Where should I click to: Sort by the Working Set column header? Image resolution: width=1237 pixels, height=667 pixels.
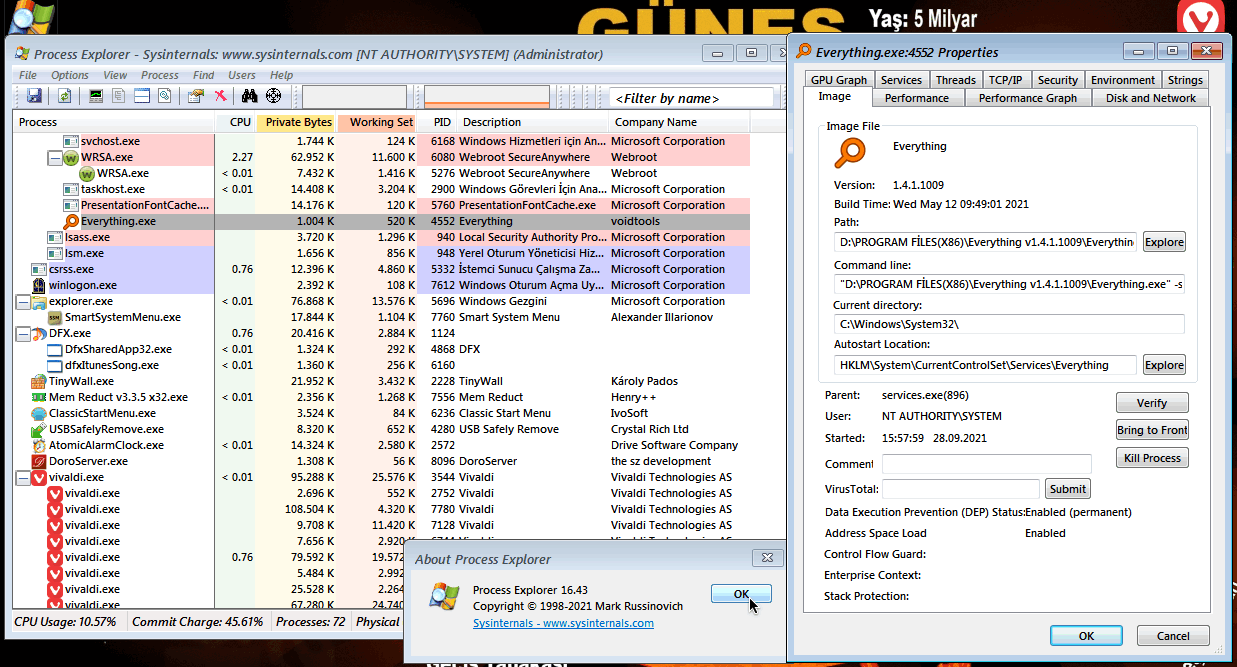(x=378, y=122)
